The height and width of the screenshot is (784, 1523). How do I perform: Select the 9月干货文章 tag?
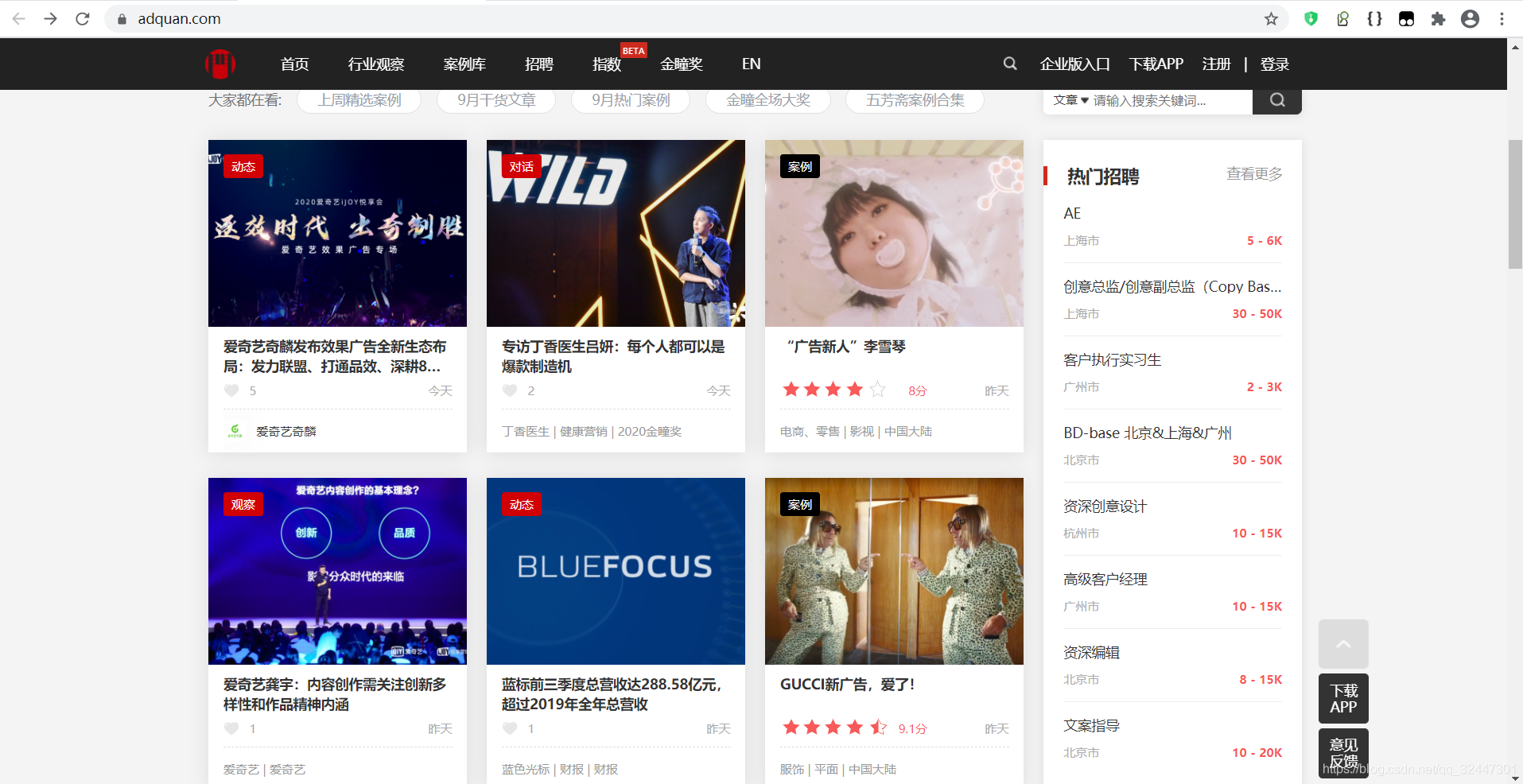[496, 100]
